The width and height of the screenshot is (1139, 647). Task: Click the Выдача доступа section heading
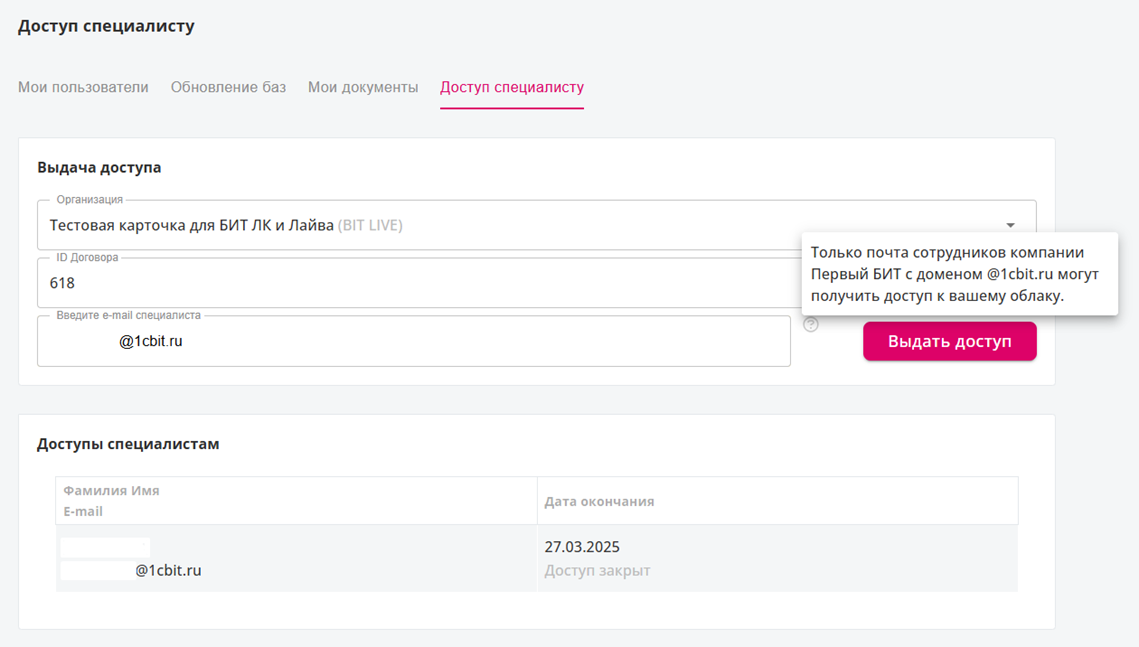pos(100,167)
